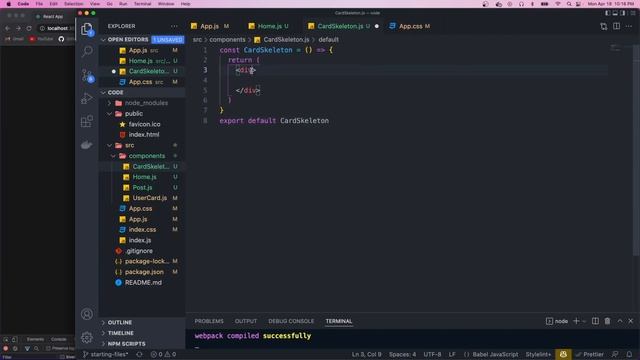Open the Explorer view in activity bar
The width and height of the screenshot is (640, 360).
(87, 29)
